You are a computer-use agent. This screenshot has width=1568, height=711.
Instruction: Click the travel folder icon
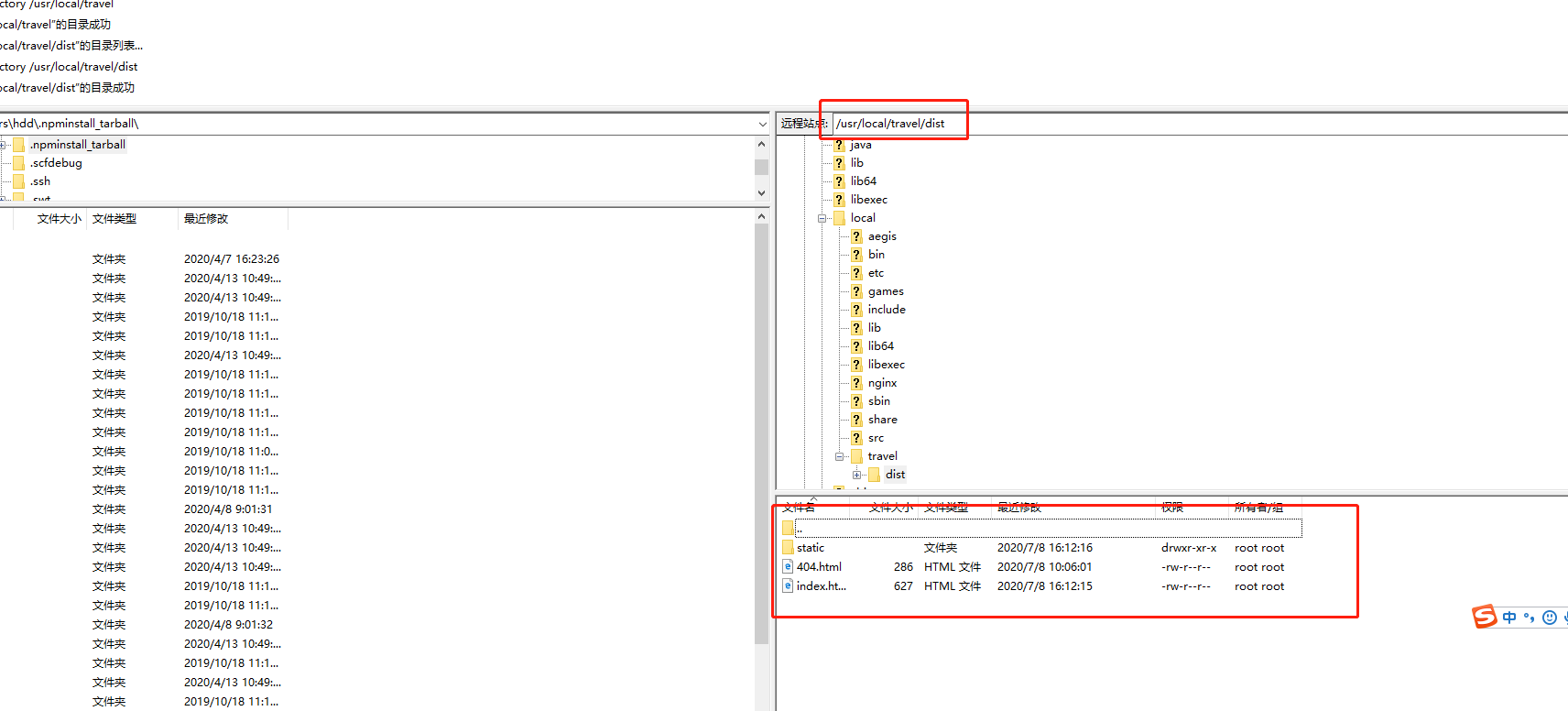pyautogui.click(x=856, y=456)
